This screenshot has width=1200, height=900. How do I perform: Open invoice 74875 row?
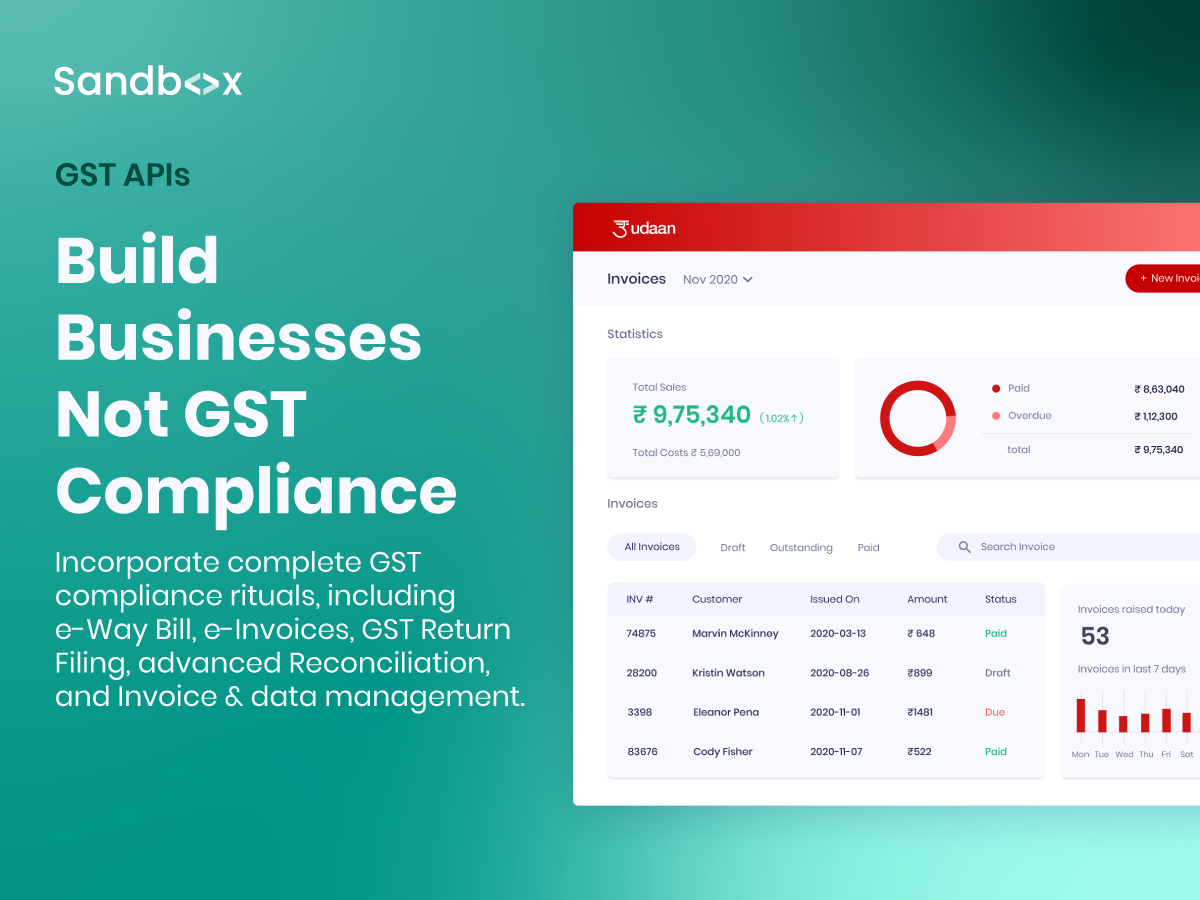826,634
